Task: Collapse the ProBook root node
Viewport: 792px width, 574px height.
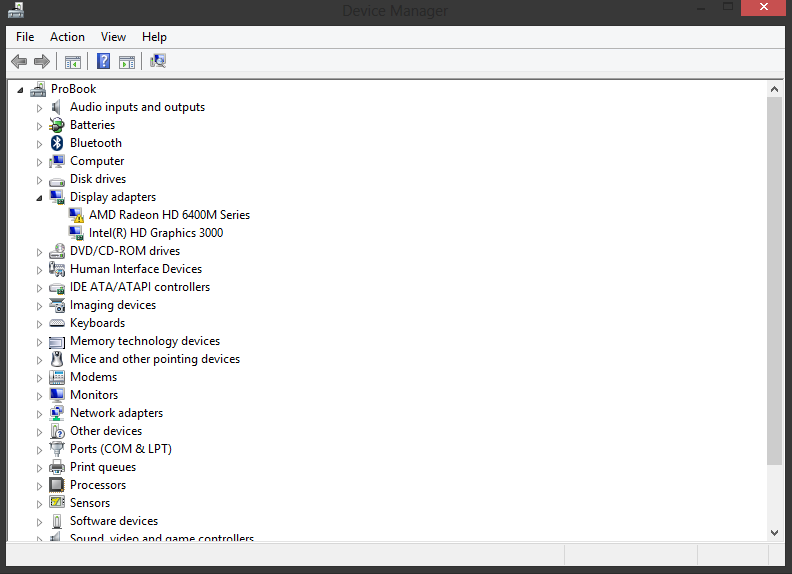Action: [20, 90]
